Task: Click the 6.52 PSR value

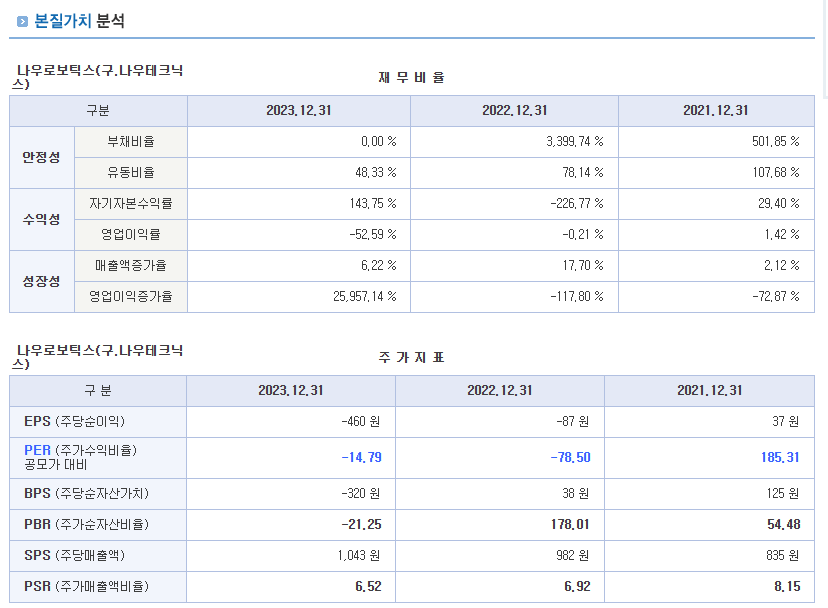Action: pyautogui.click(x=369, y=586)
